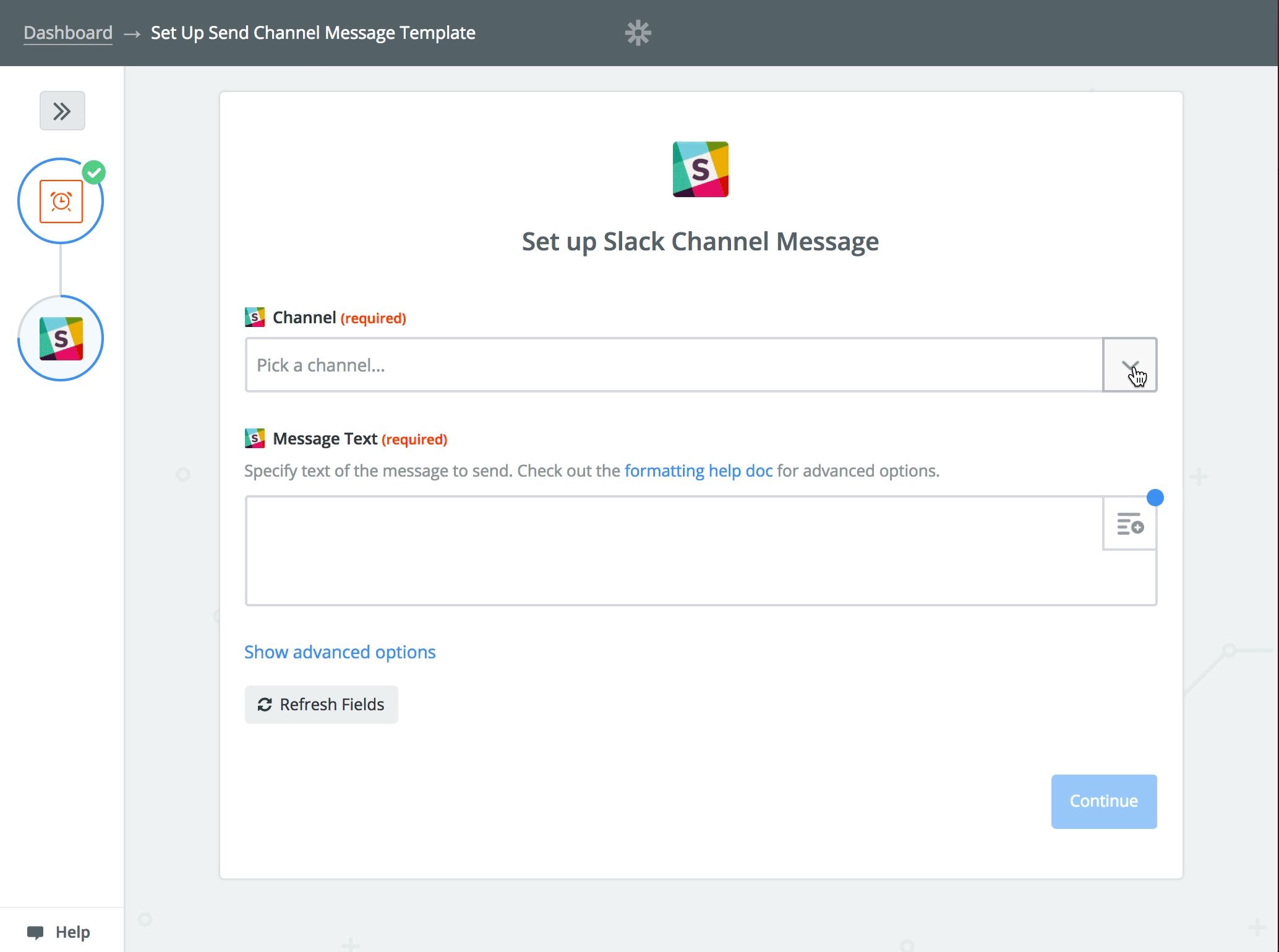Click the small Slack icon beside Channel label

(255, 318)
